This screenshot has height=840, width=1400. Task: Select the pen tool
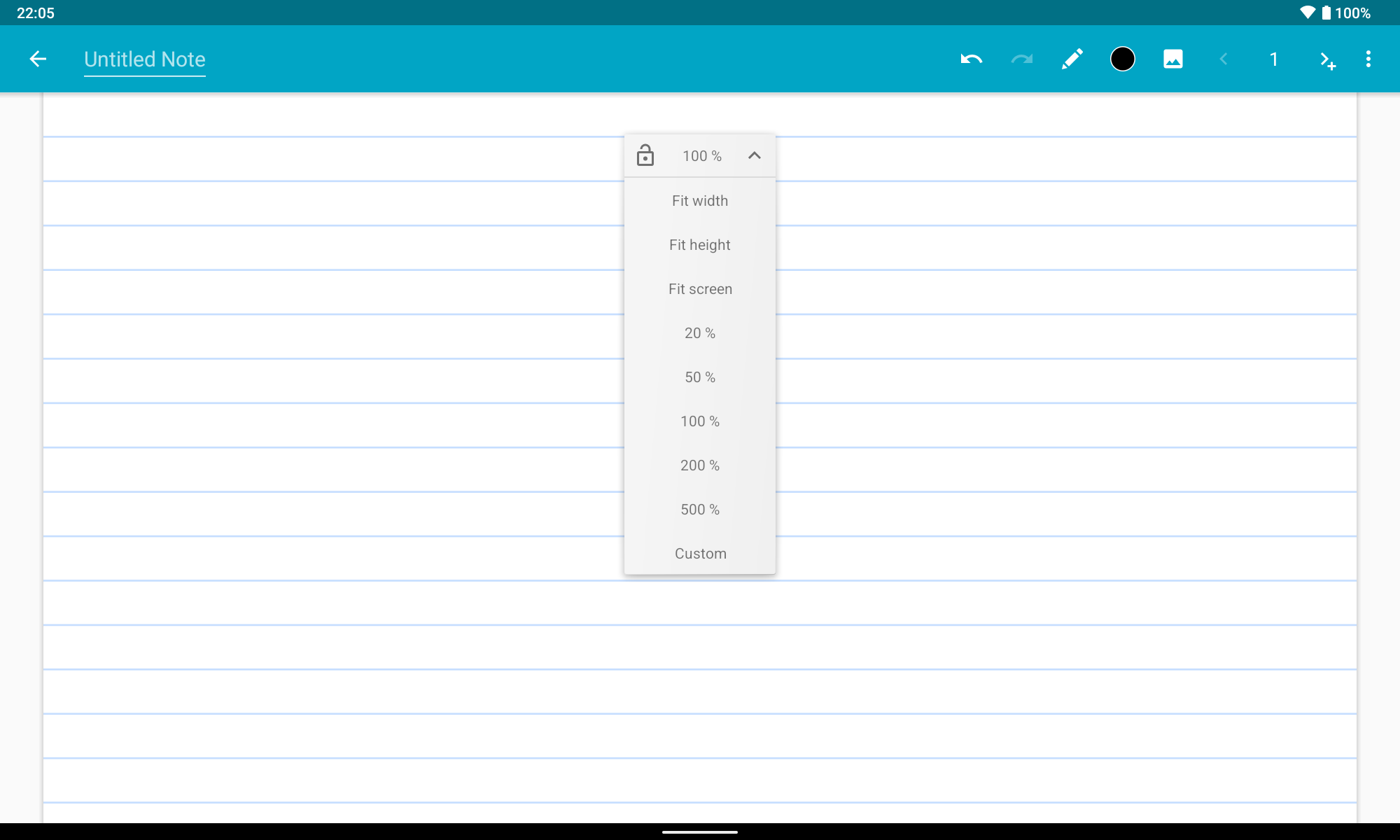[1072, 59]
